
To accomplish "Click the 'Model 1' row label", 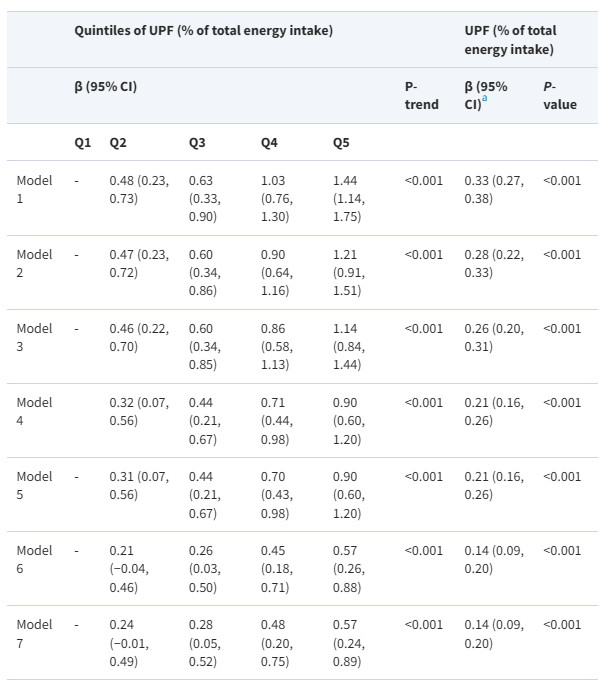I will (34, 190).
